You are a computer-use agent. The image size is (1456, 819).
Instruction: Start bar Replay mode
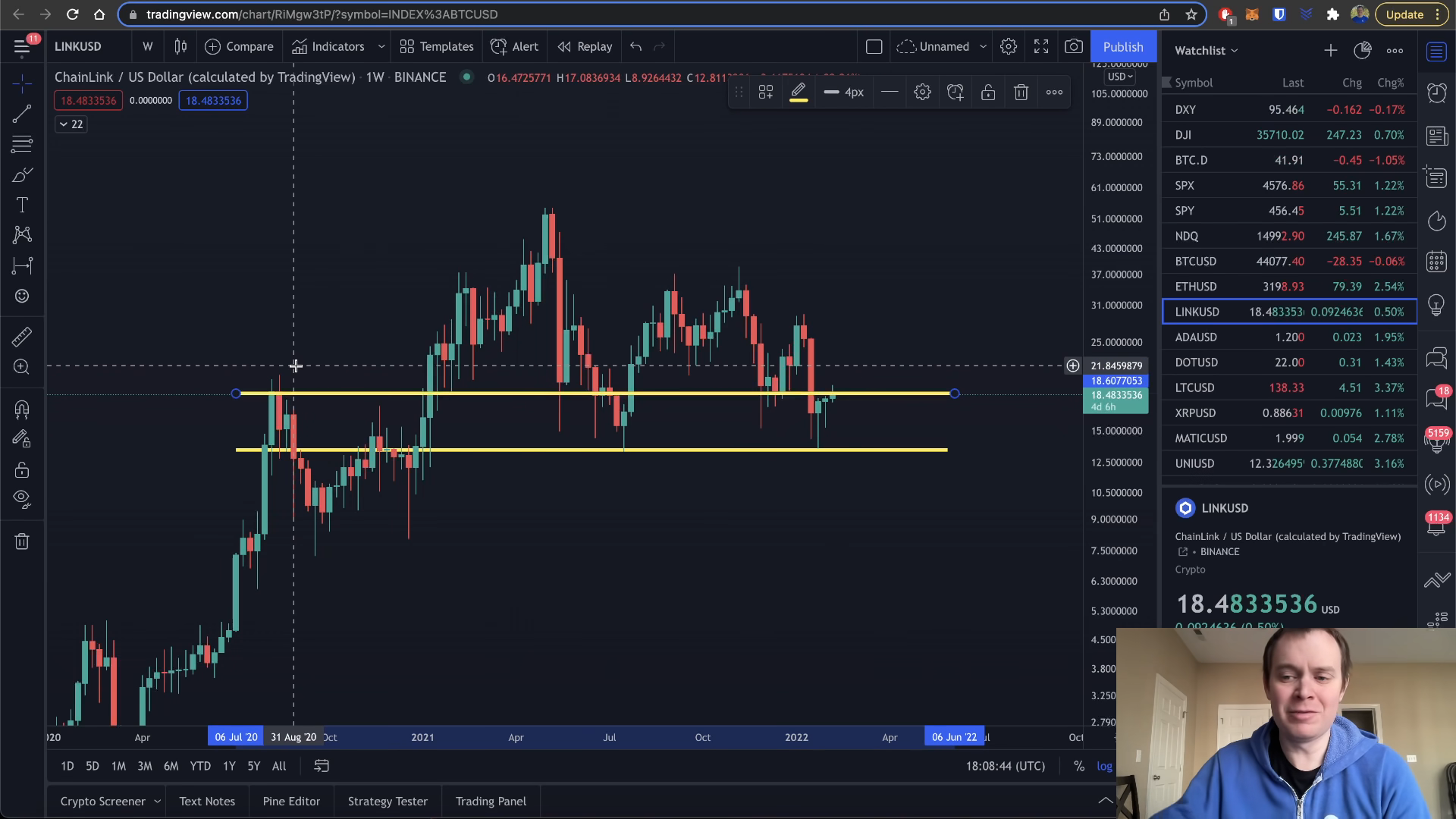[585, 46]
